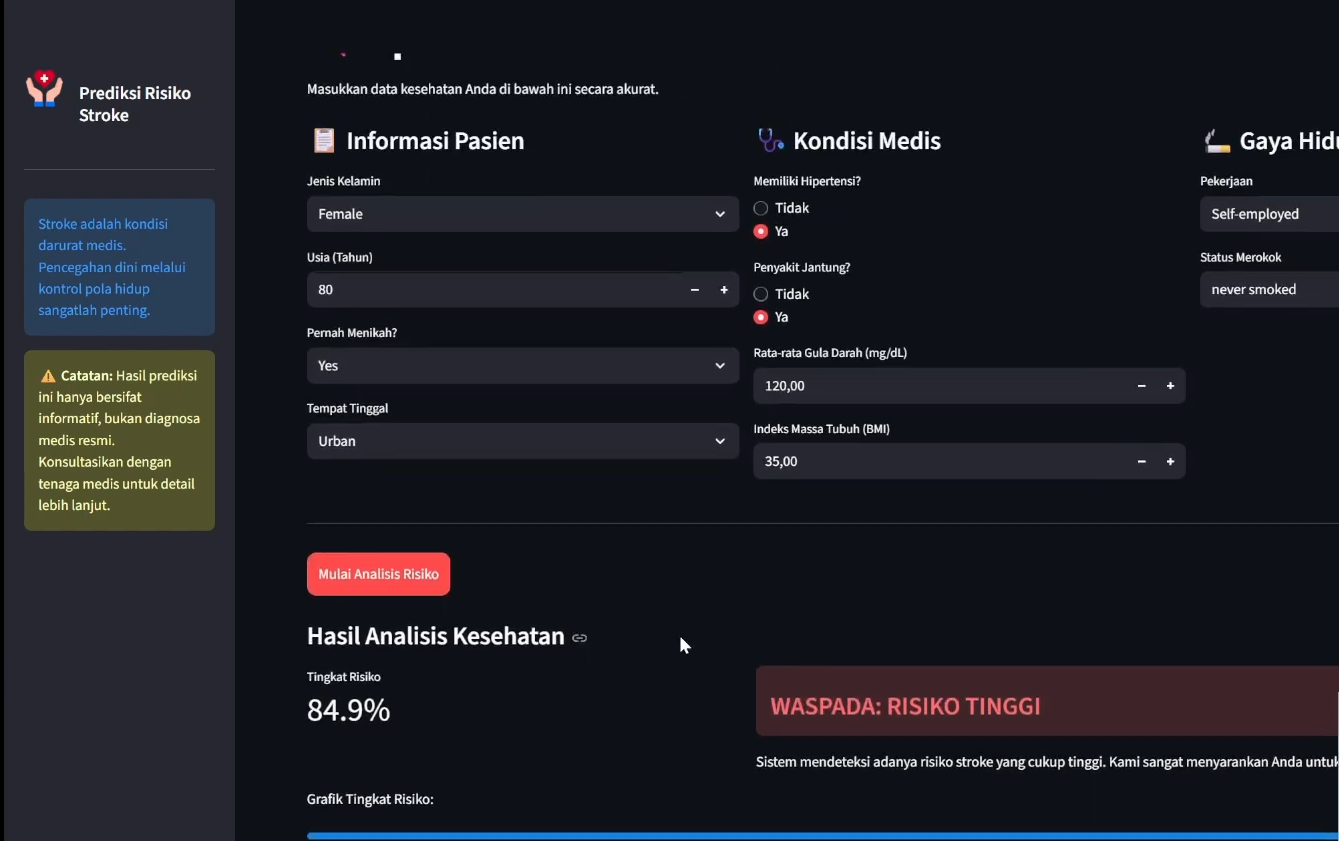
Task: Click the anchor link icon beside Hasil Analisis Kesehatan
Action: (x=580, y=638)
